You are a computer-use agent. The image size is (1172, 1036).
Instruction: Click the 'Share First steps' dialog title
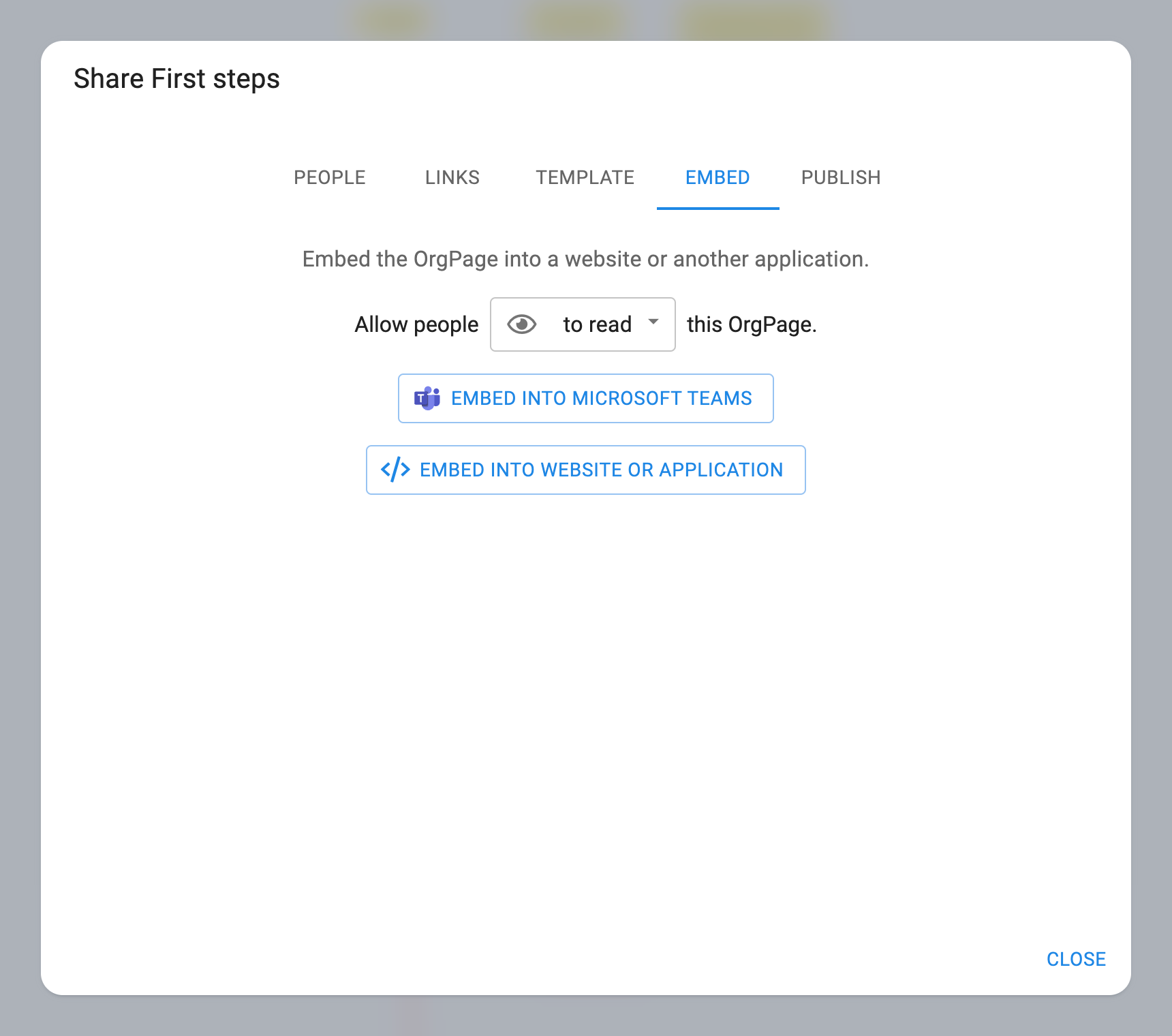click(x=176, y=79)
